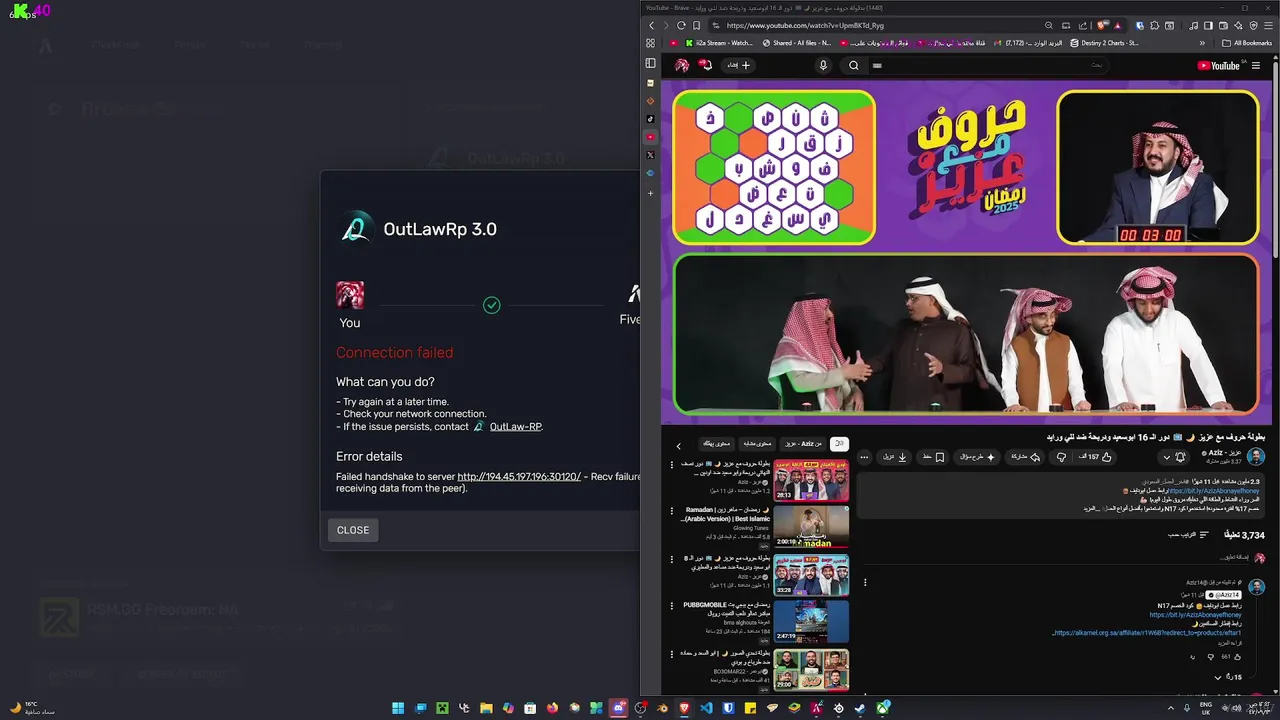Click the video Save bookmark button

point(933,457)
